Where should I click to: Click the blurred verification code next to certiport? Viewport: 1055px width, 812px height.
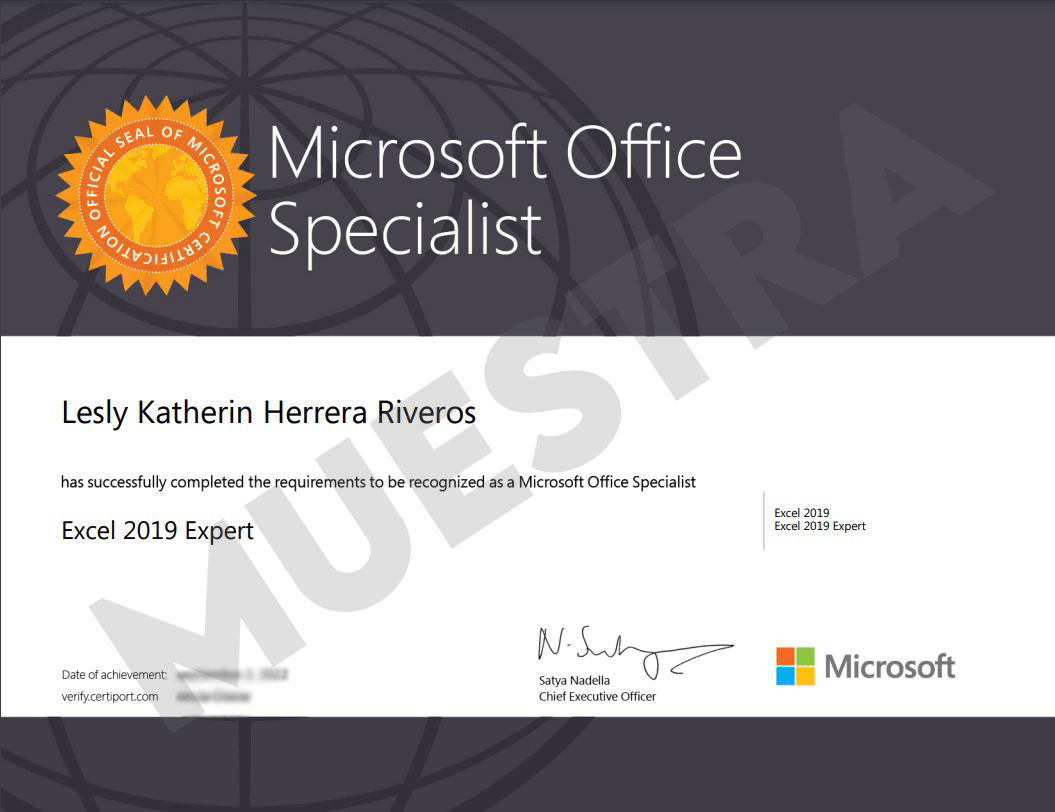click(213, 696)
